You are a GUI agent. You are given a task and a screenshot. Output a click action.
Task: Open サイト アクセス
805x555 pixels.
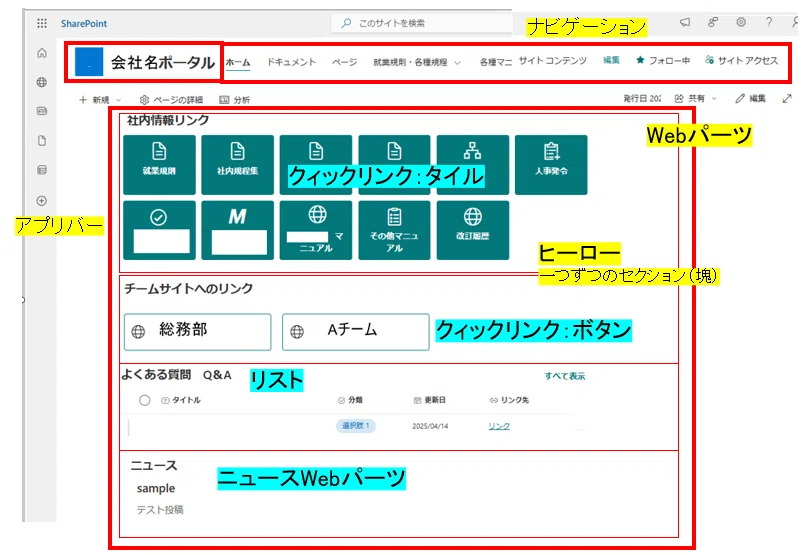tap(741, 61)
